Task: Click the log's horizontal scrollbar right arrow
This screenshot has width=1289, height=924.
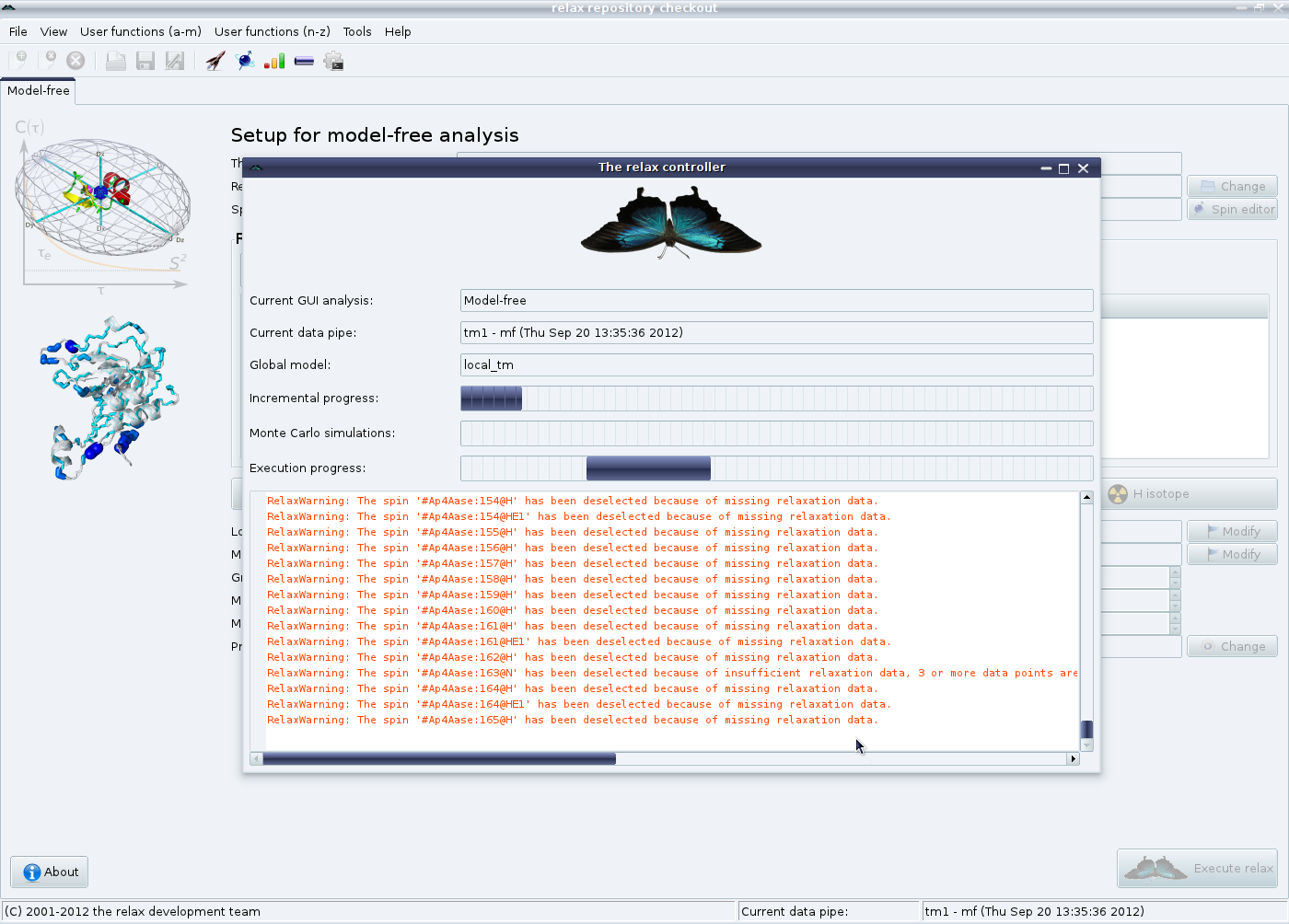Action: (x=1073, y=759)
